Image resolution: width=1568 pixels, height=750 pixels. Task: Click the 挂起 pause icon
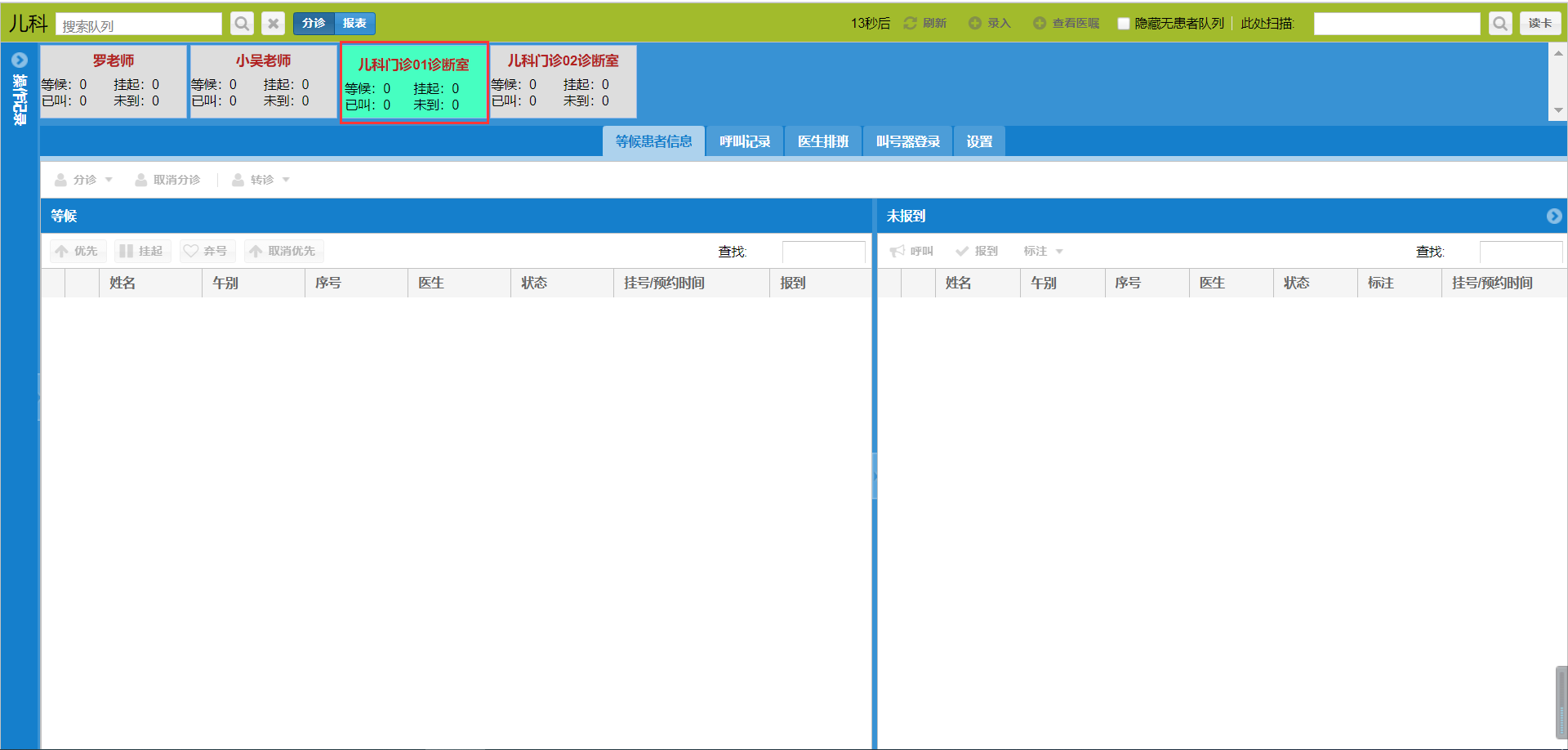(x=126, y=251)
